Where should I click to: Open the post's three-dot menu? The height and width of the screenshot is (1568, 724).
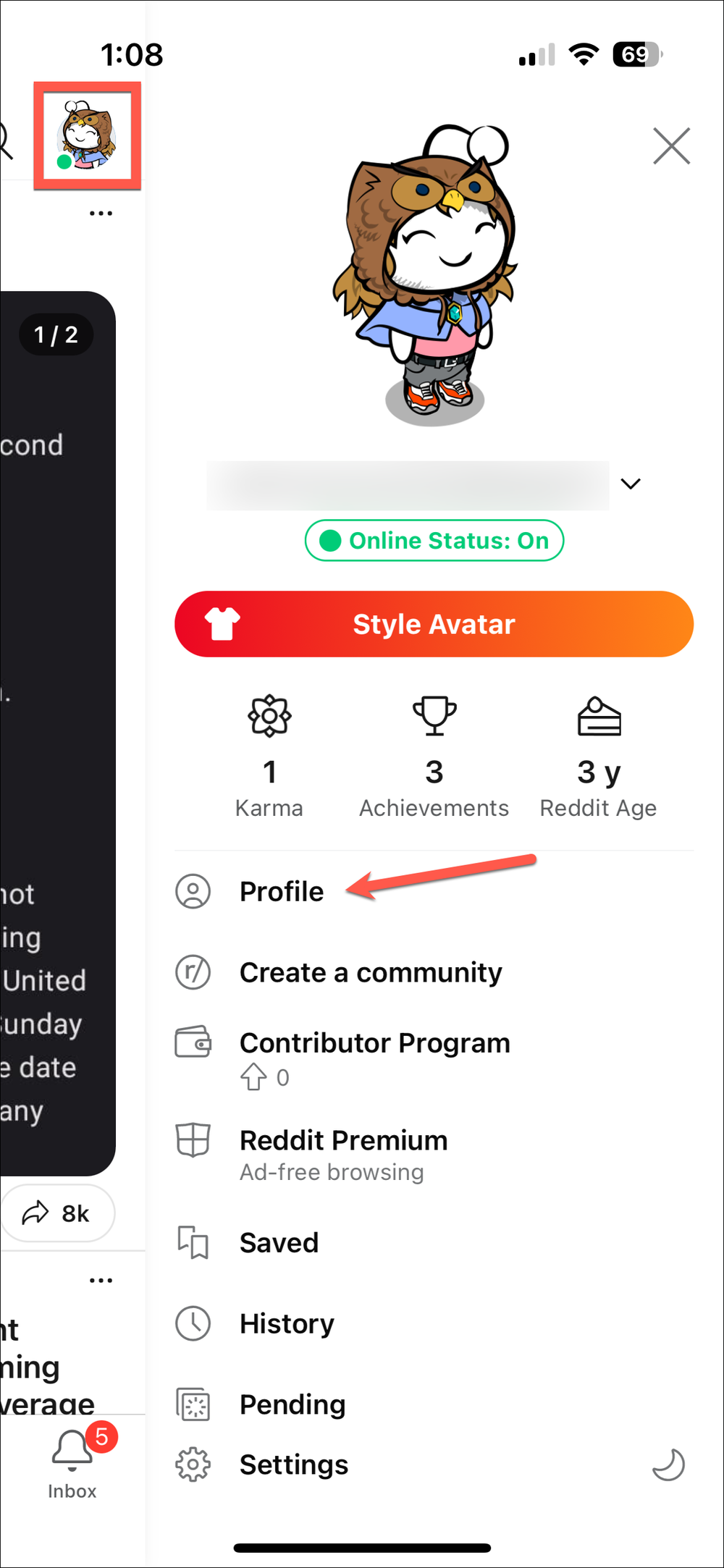point(101,1279)
